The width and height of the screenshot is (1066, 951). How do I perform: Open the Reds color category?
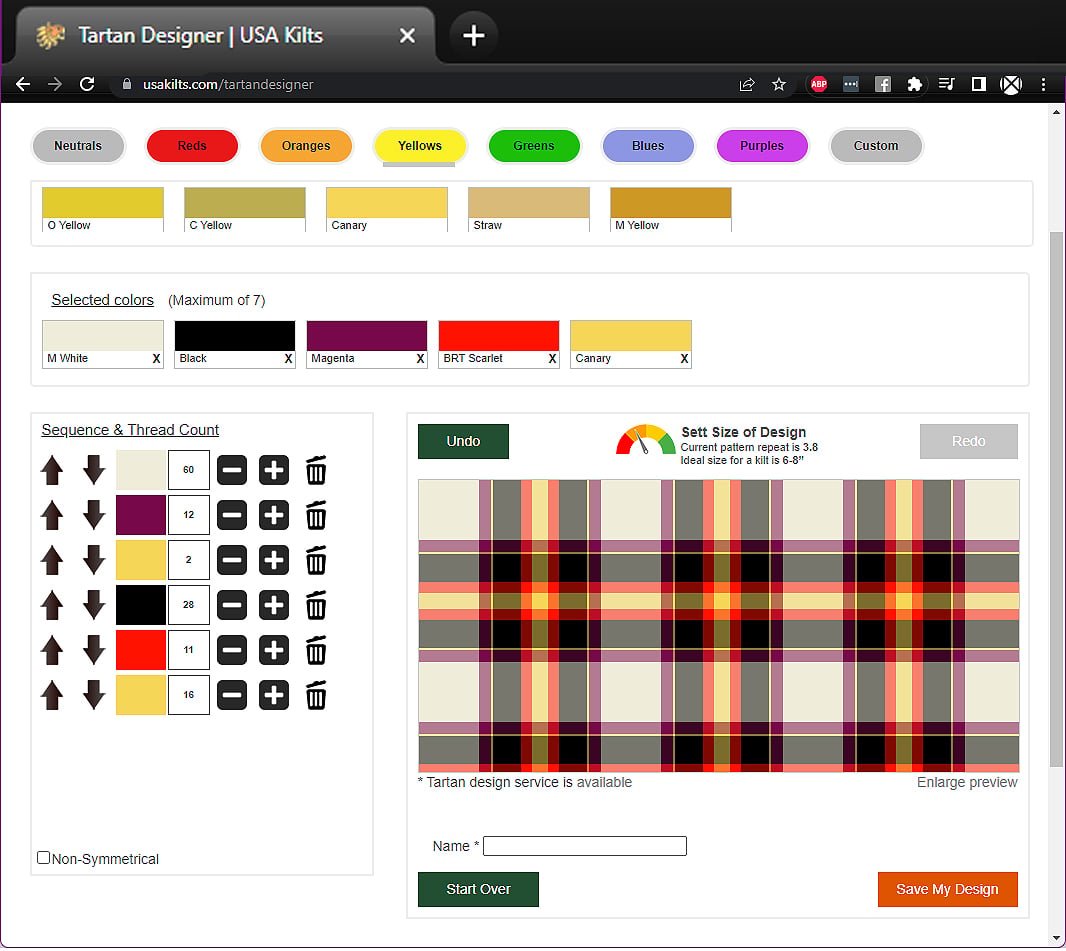pyautogui.click(x=192, y=145)
